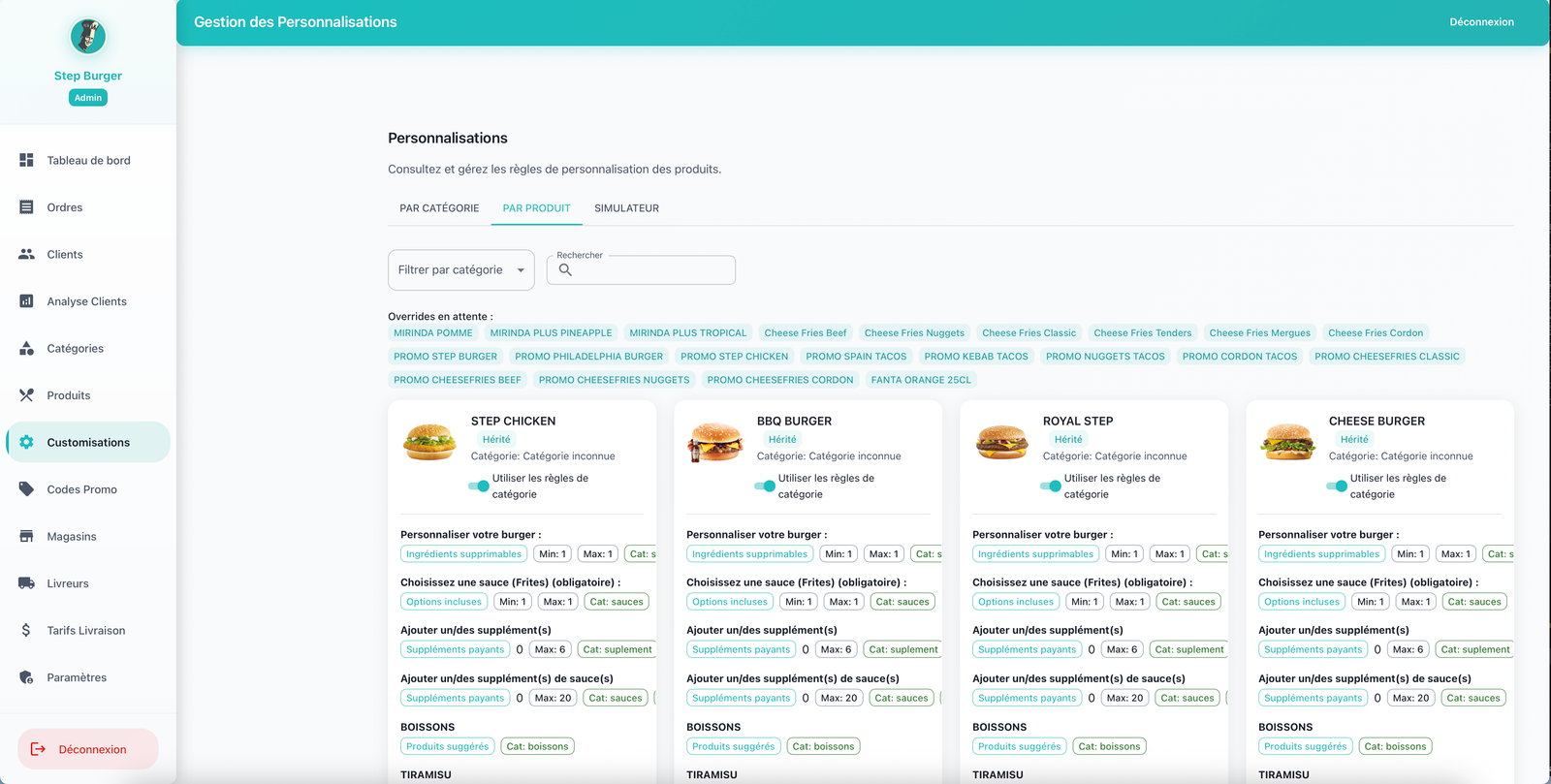Click the ROYAL STEP burger thumbnail
The width and height of the screenshot is (1551, 784).
(1001, 441)
